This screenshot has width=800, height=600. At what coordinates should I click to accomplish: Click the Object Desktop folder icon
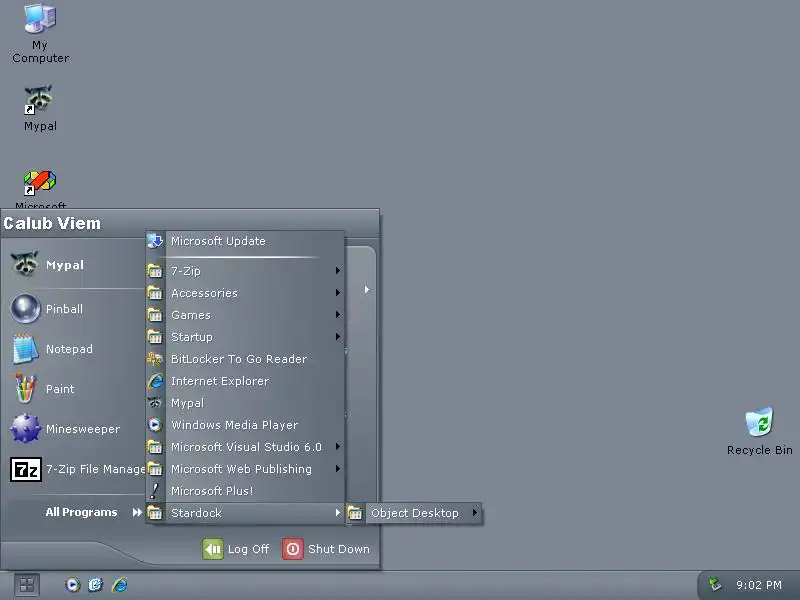click(x=355, y=513)
